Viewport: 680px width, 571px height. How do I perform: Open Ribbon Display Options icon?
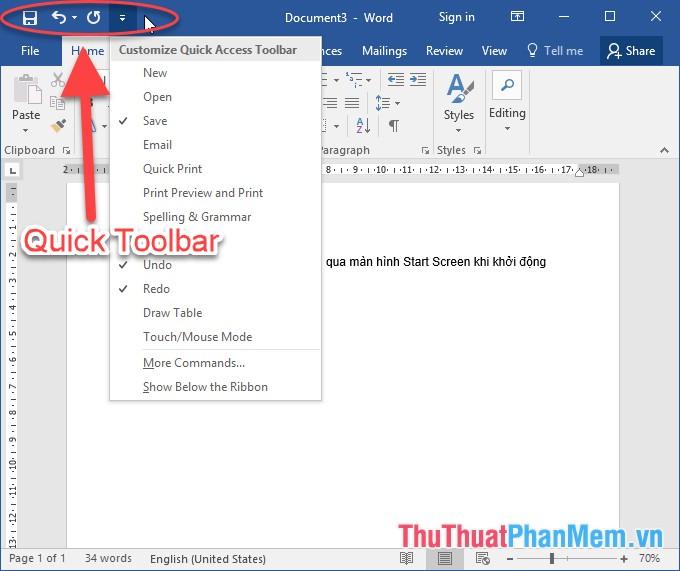[x=517, y=16]
